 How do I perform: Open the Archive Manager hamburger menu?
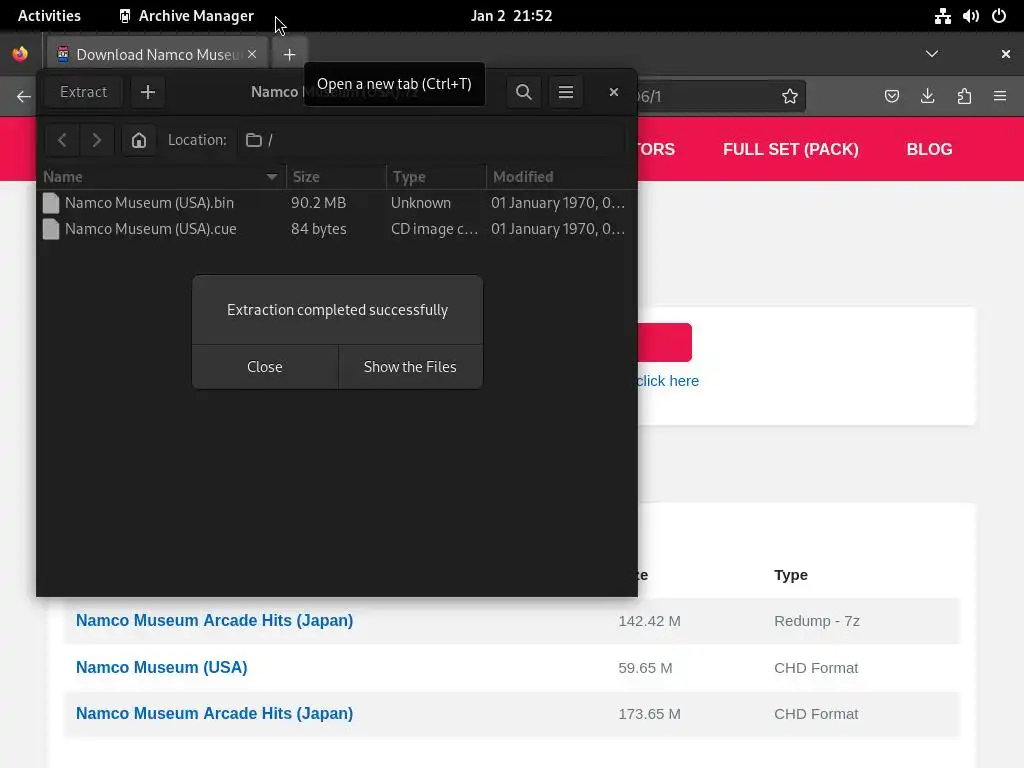[566, 92]
